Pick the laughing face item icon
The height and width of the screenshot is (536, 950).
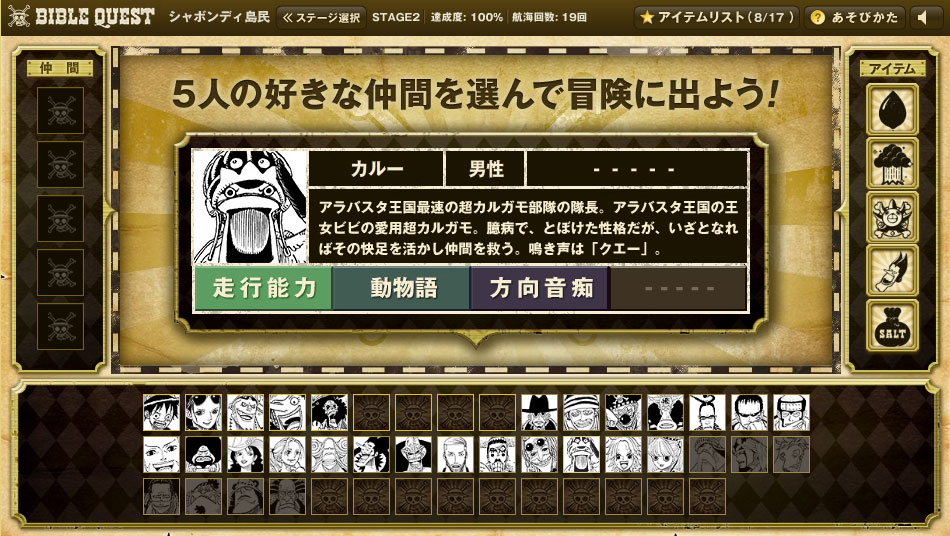pyautogui.click(x=892, y=271)
